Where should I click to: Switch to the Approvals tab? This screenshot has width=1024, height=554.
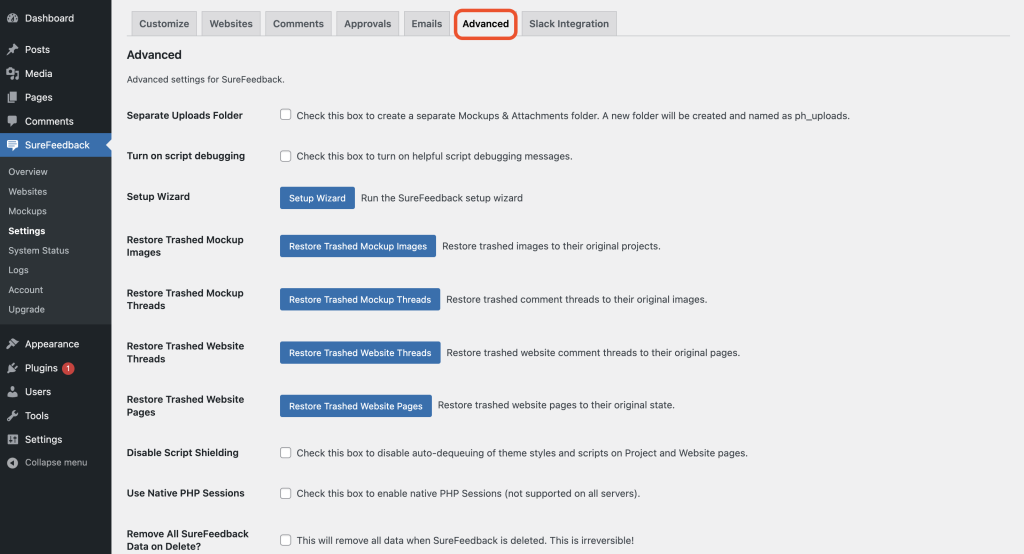pos(368,24)
